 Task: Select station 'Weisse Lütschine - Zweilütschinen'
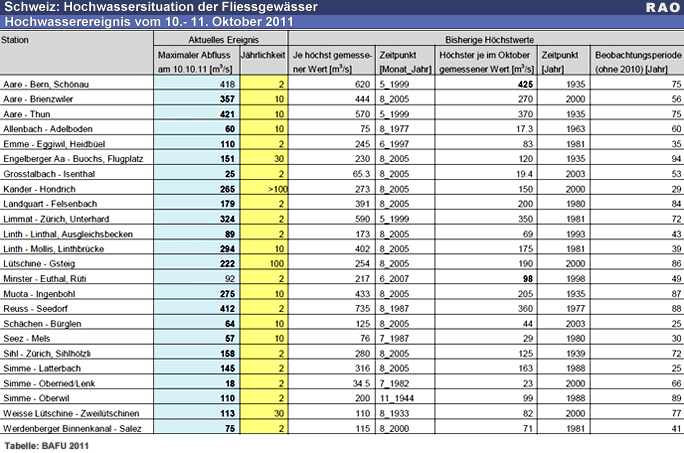pos(72,413)
